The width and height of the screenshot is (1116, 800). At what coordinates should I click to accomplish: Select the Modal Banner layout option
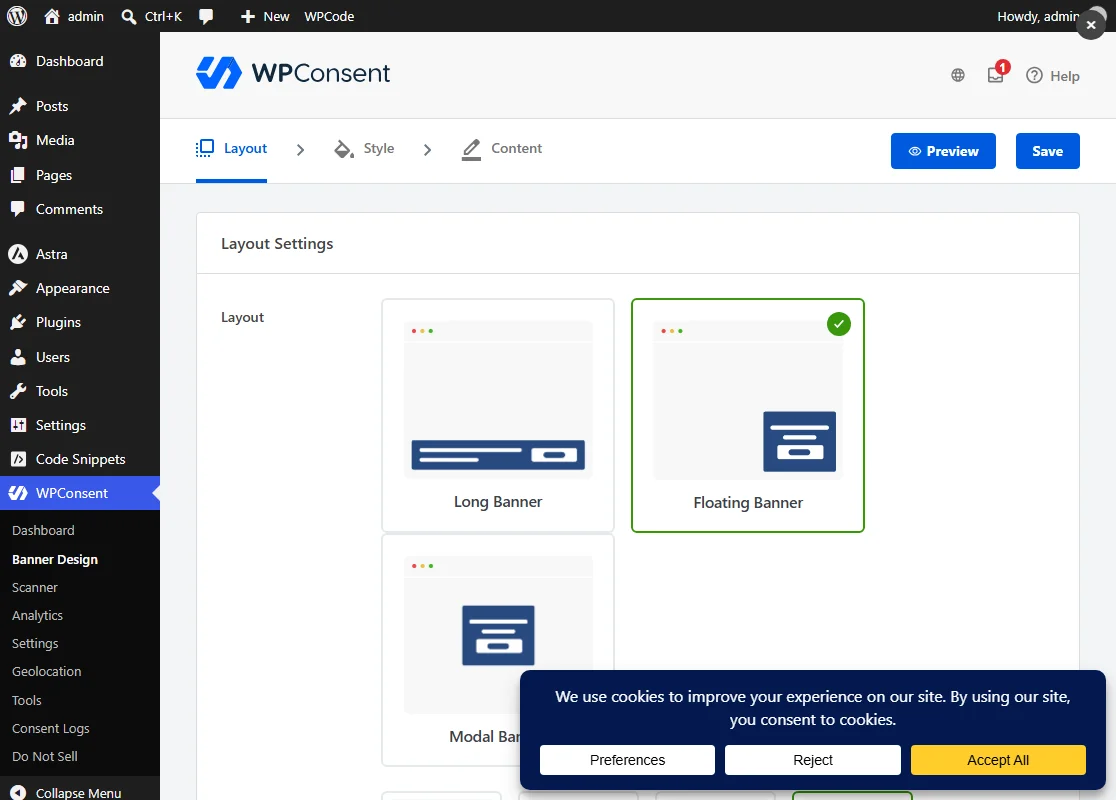tap(498, 650)
